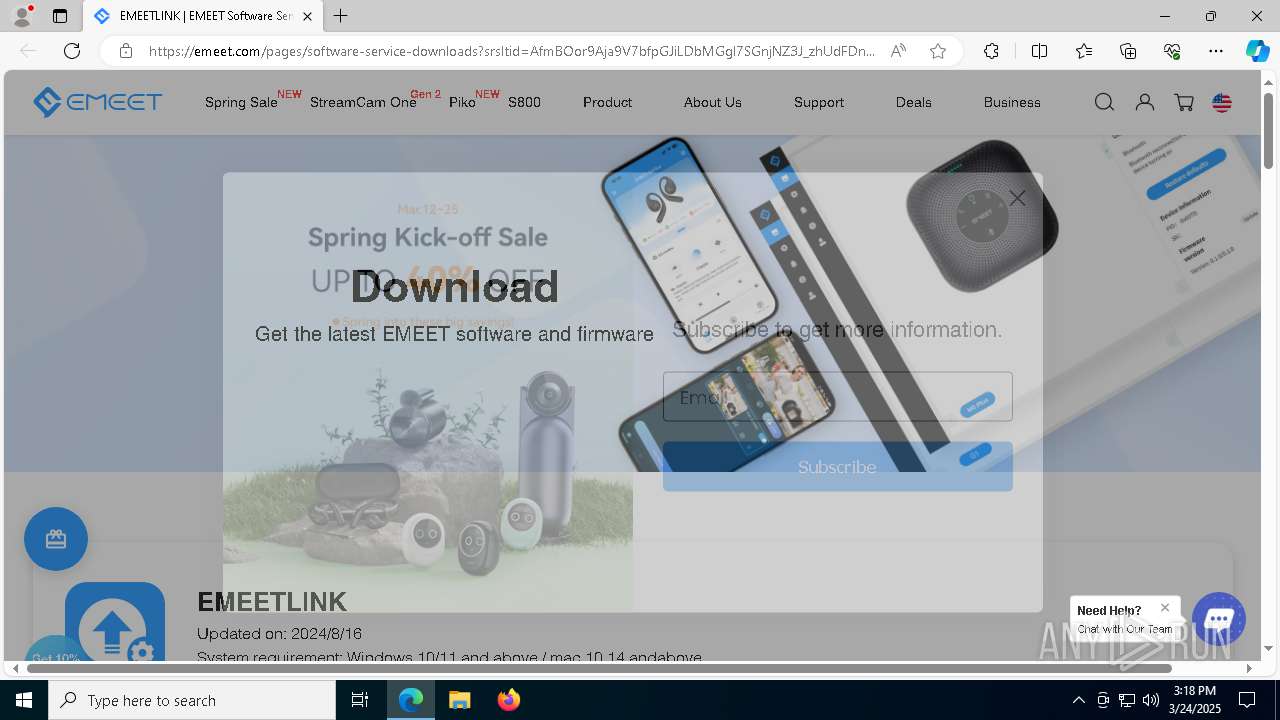
Task: Open the Piko menu item
Action: click(462, 102)
